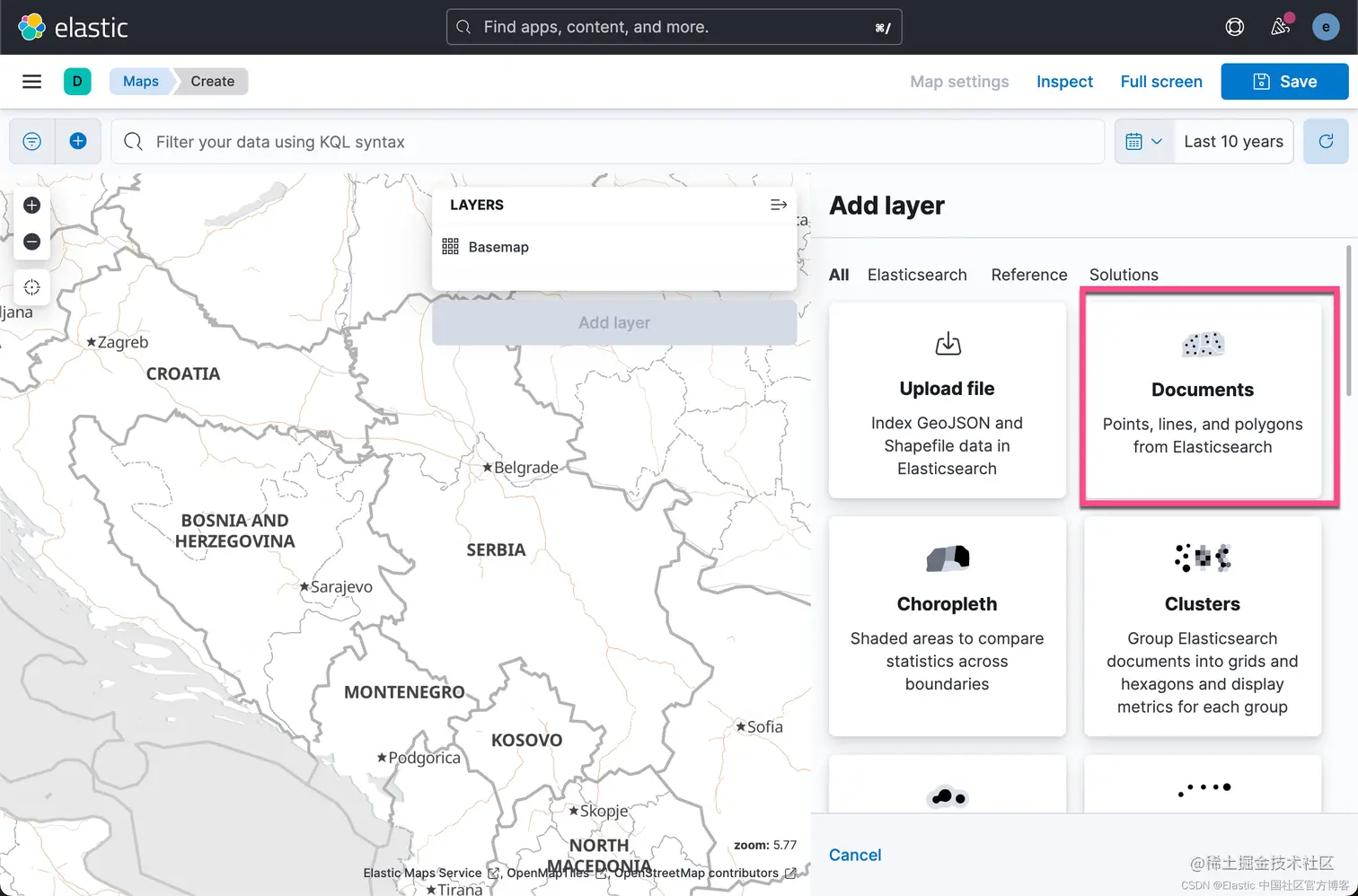Click the disabled Add layer button
1358x896 pixels.
614,322
